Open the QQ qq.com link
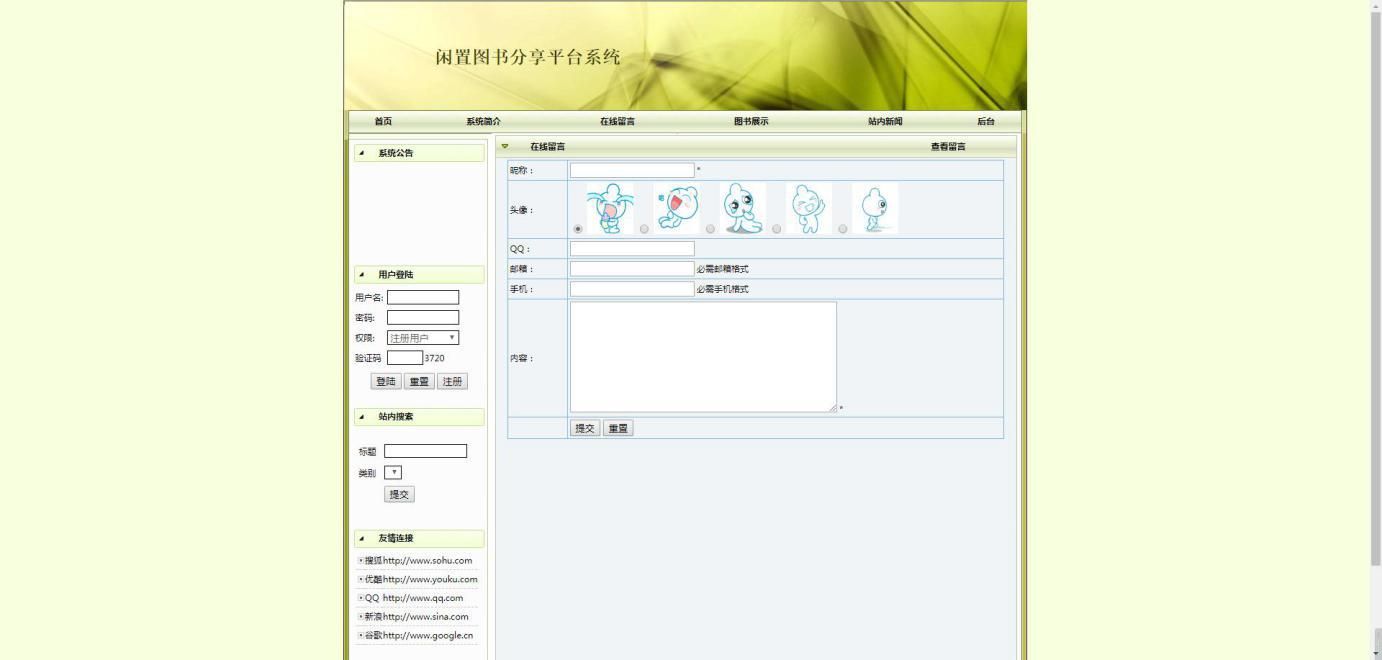1382x660 pixels. pos(414,598)
